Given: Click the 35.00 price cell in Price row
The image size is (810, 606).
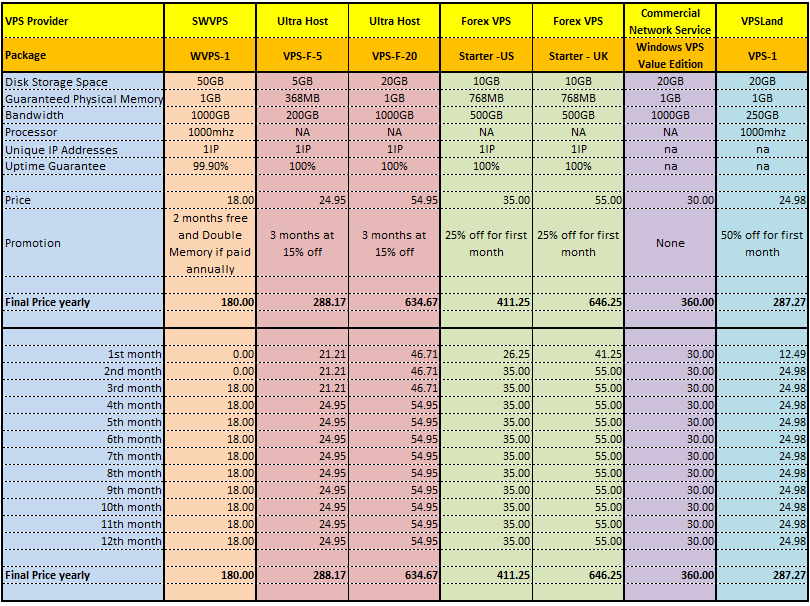Looking at the screenshot, I should [486, 200].
